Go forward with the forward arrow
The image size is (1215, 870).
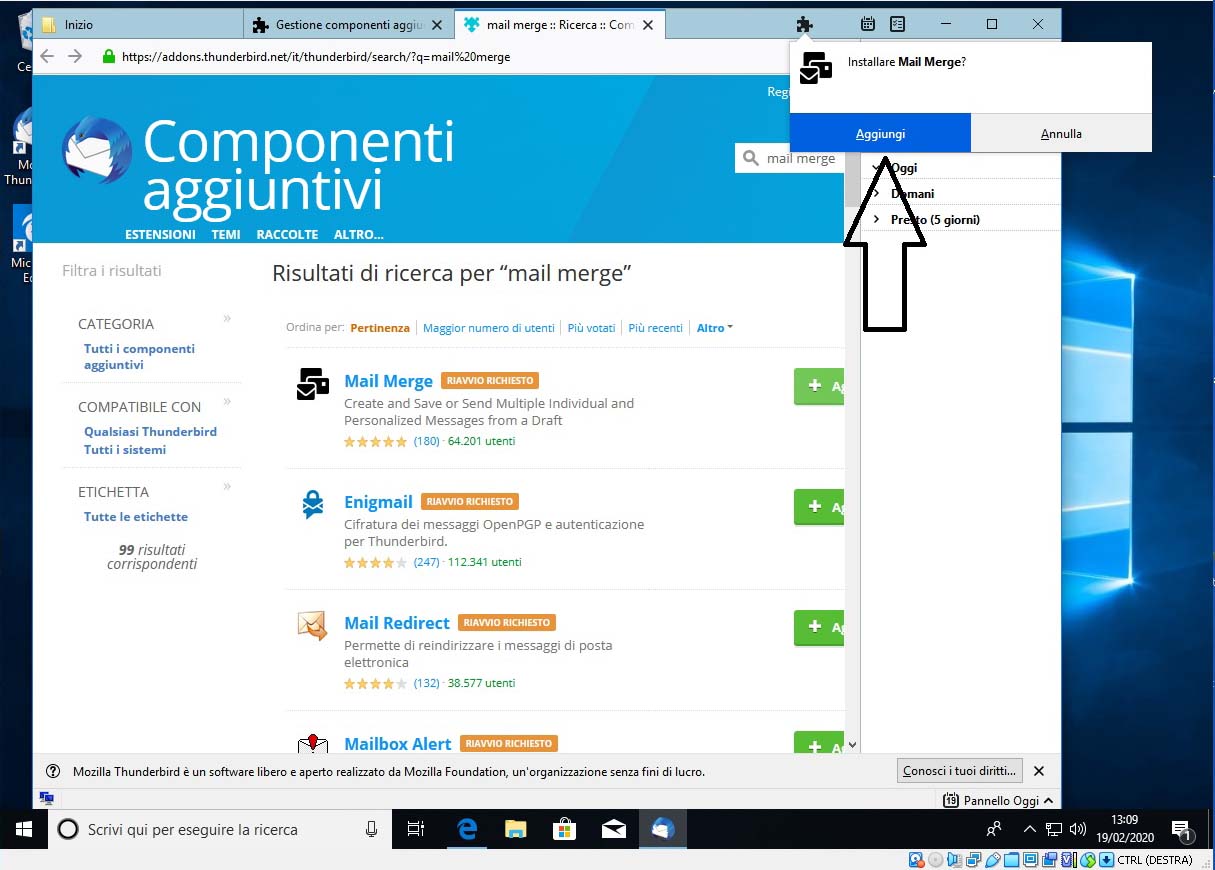(75, 56)
